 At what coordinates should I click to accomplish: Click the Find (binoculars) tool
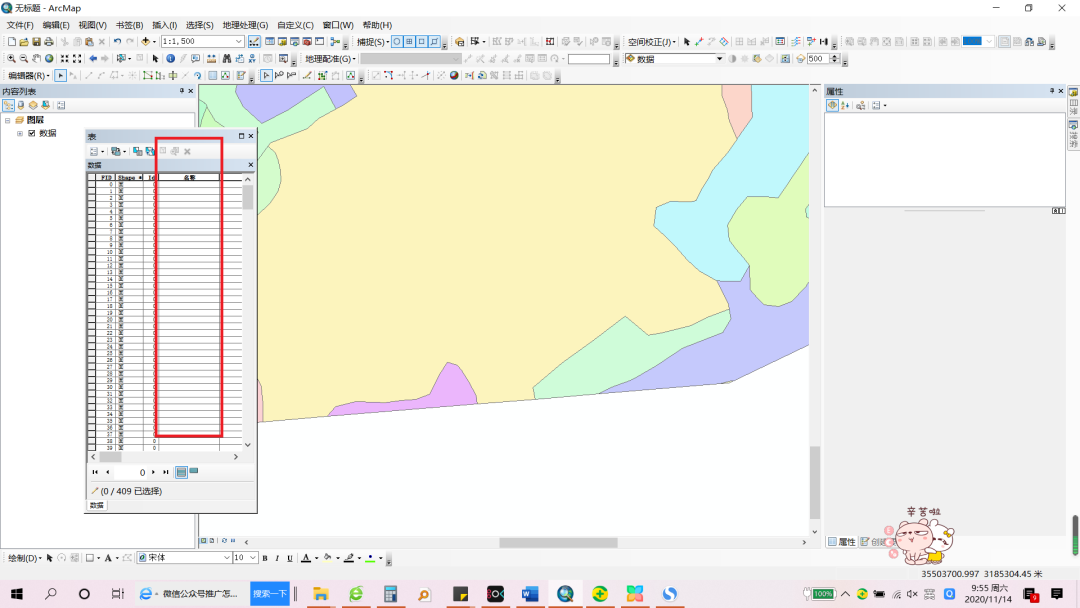(x=226, y=58)
